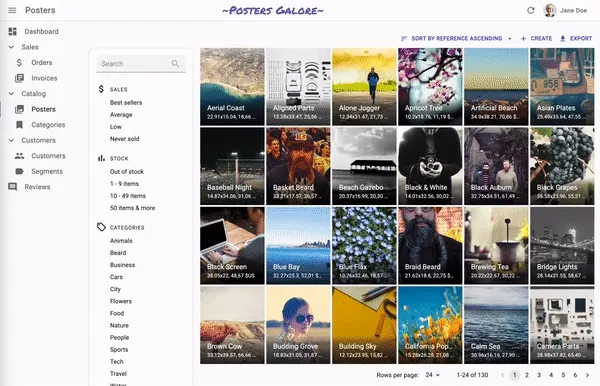Open Segments in the sidebar
The image size is (600, 386).
[x=47, y=171]
